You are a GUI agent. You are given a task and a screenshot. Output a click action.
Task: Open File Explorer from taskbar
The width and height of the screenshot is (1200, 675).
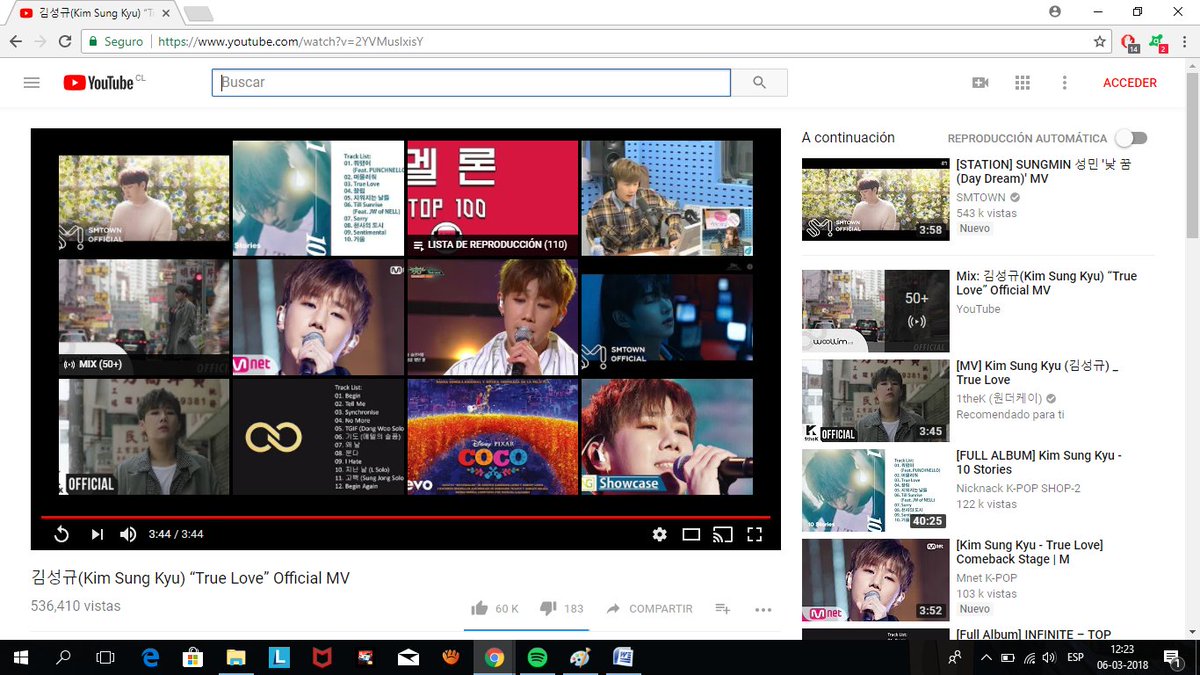(236, 657)
